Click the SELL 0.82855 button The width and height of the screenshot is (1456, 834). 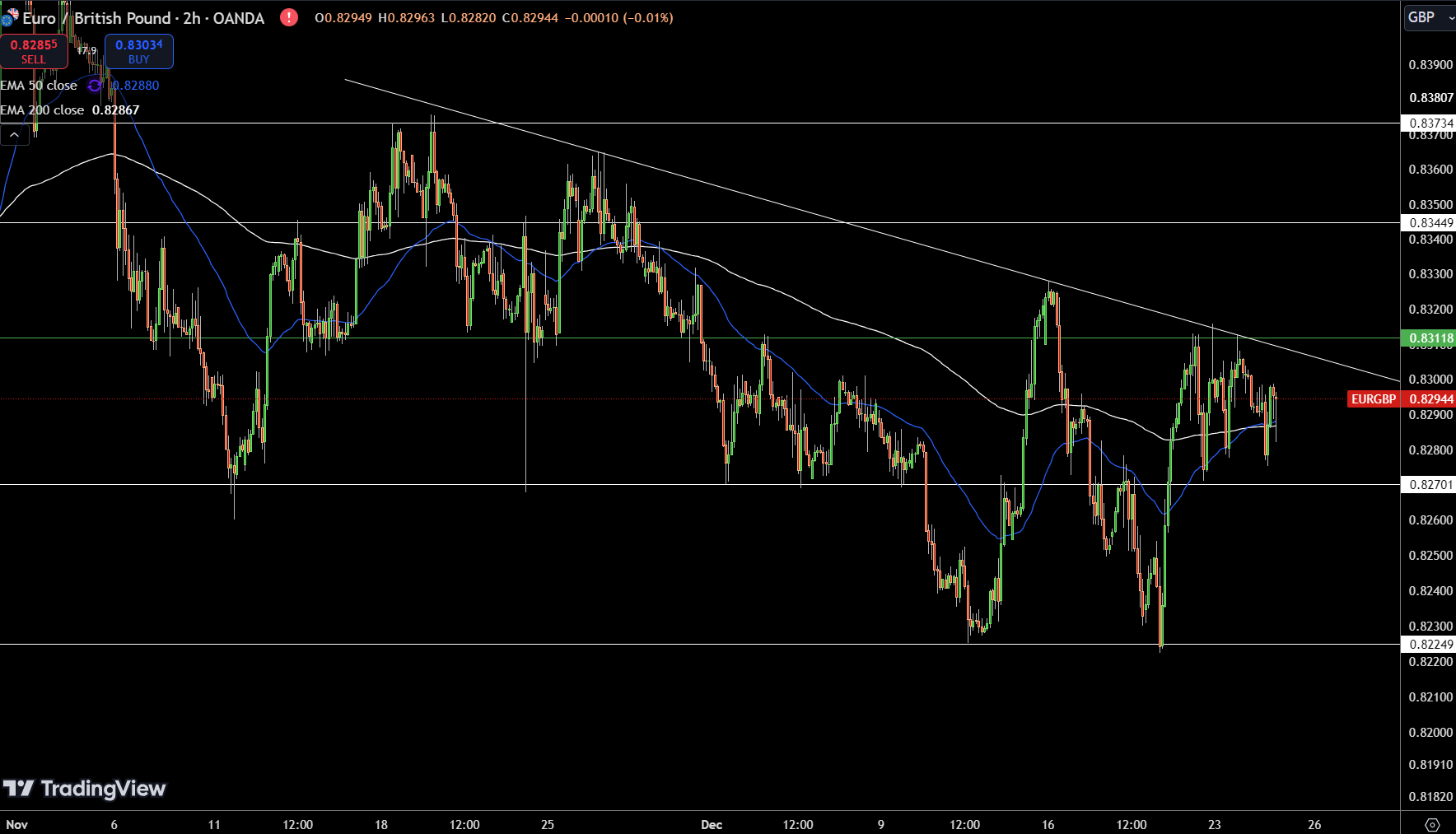[34, 52]
